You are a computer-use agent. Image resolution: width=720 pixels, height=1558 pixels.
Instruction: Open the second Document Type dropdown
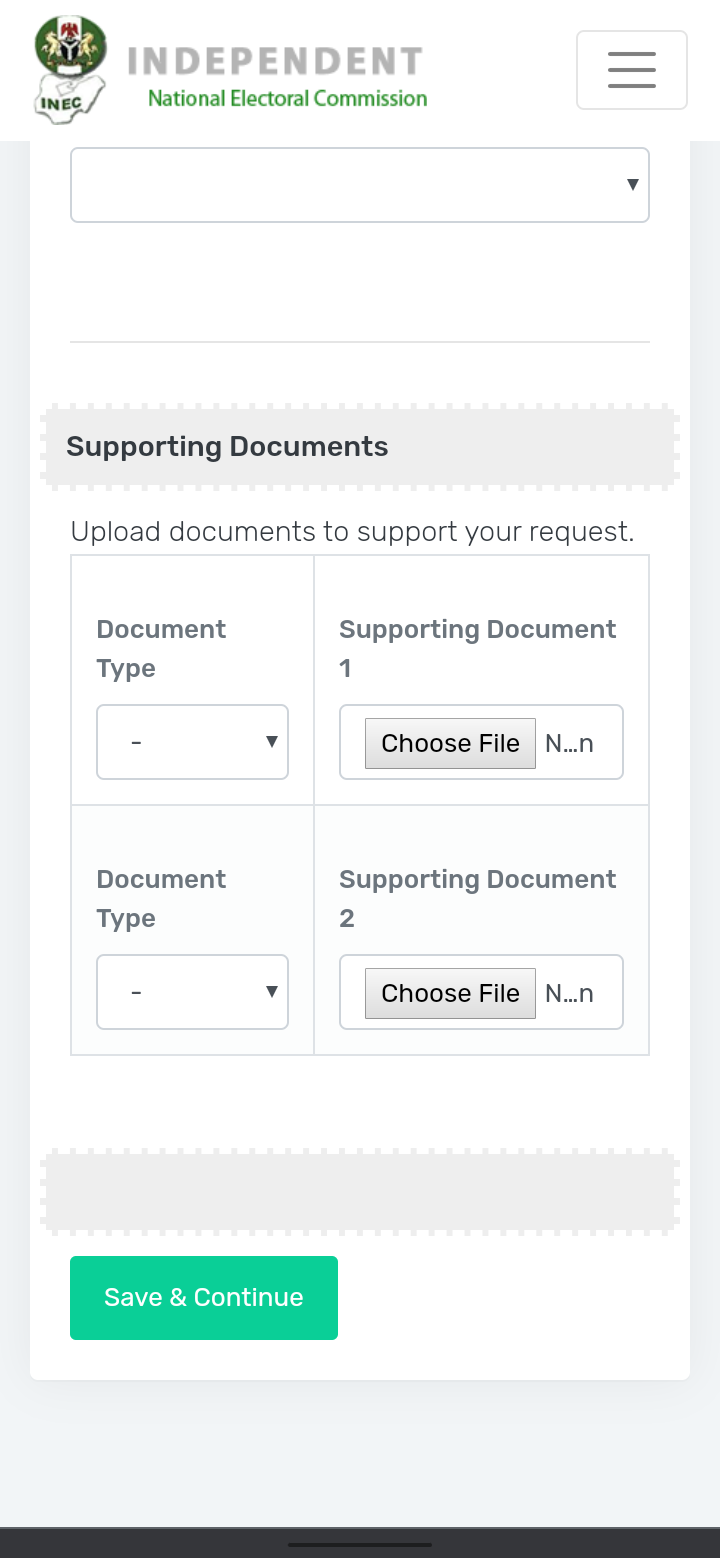click(192, 992)
